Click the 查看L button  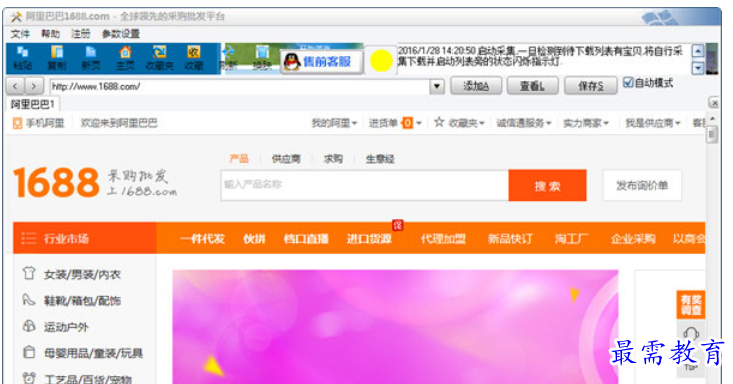click(x=532, y=86)
